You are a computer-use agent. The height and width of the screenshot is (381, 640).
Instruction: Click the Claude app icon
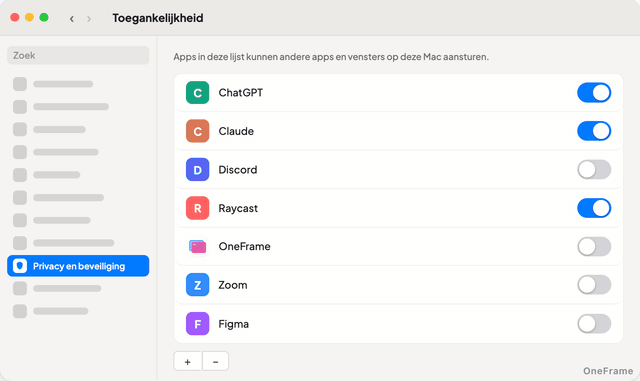click(x=198, y=131)
